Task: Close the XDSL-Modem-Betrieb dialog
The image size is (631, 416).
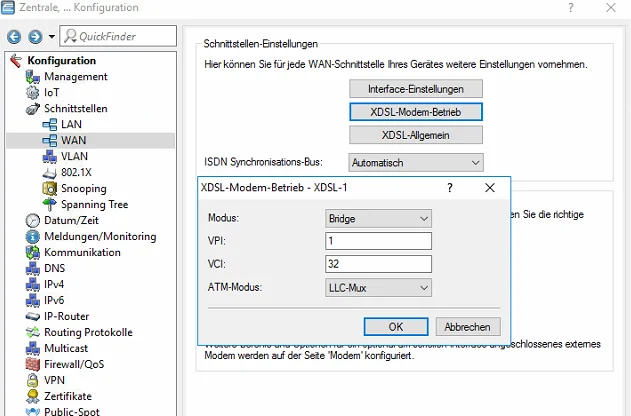Action: (490, 188)
